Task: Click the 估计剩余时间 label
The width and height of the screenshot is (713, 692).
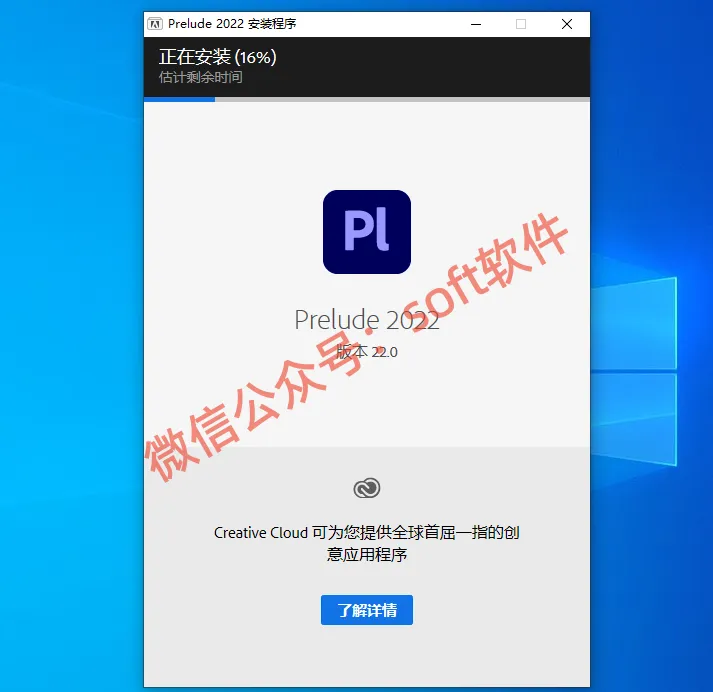Action: [x=201, y=77]
